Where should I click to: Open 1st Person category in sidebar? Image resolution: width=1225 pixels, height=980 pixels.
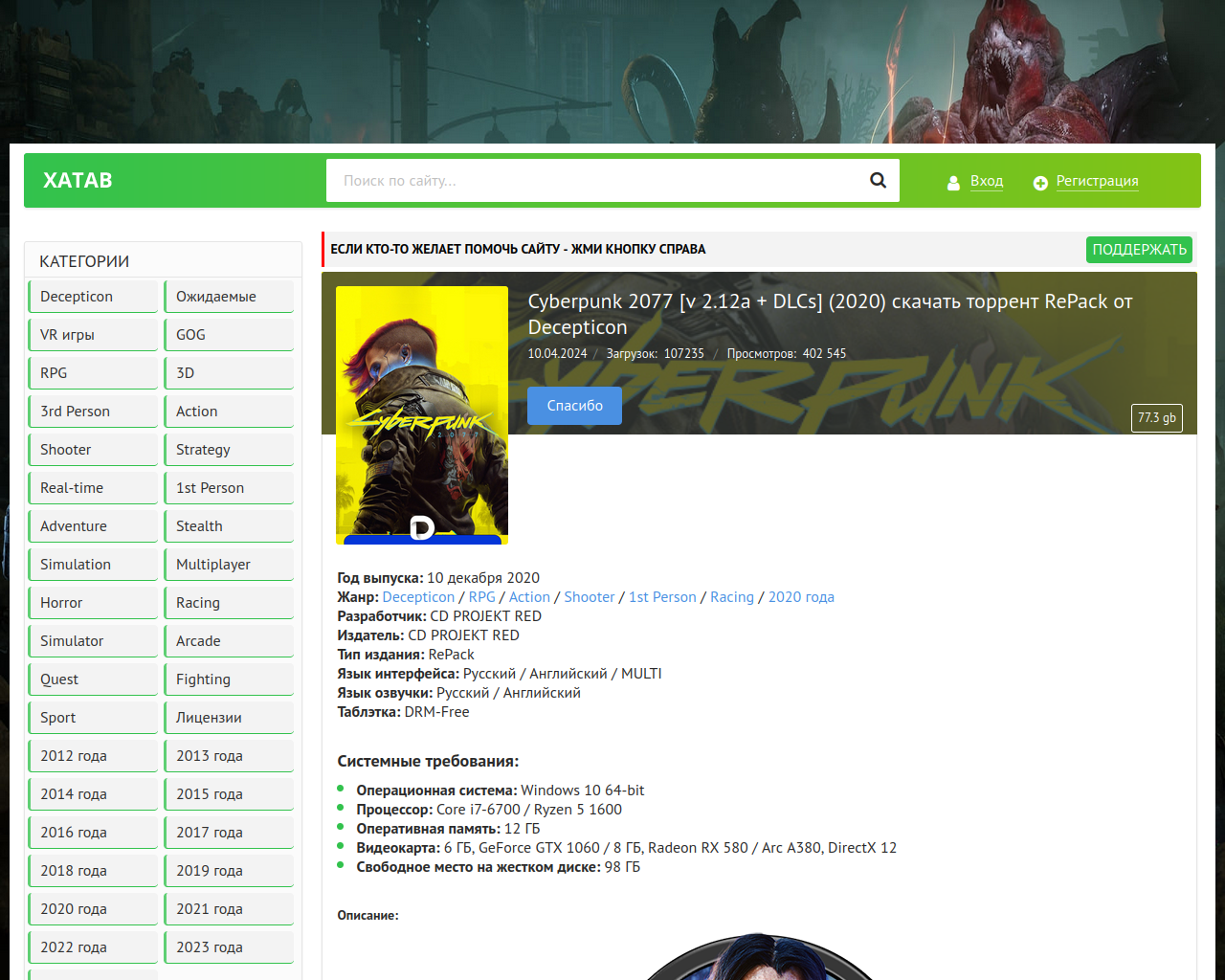pyautogui.click(x=229, y=488)
